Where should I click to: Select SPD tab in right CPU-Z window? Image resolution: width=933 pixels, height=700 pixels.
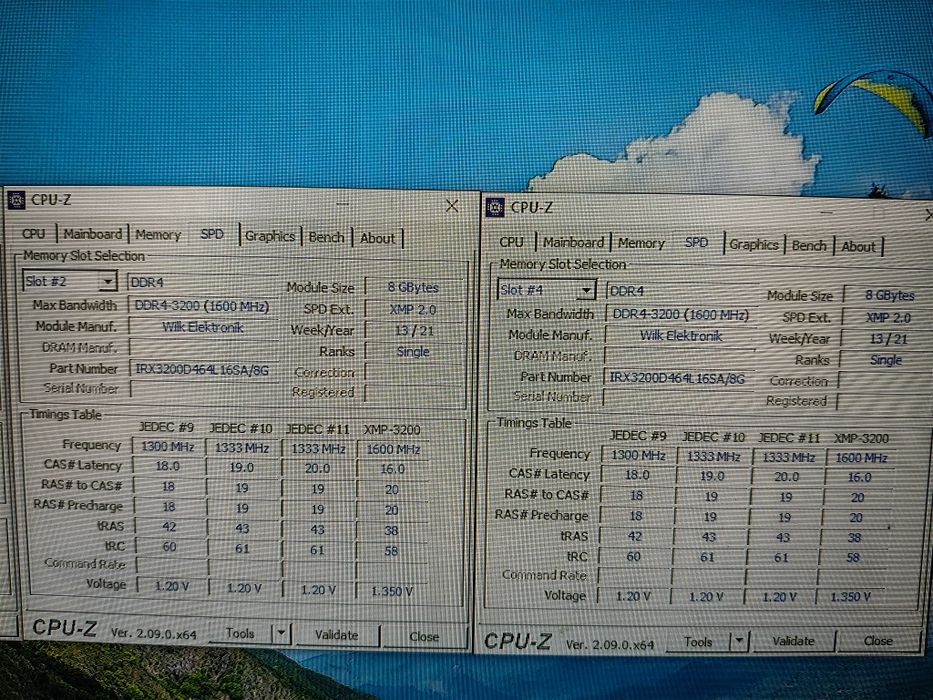pyautogui.click(x=696, y=243)
